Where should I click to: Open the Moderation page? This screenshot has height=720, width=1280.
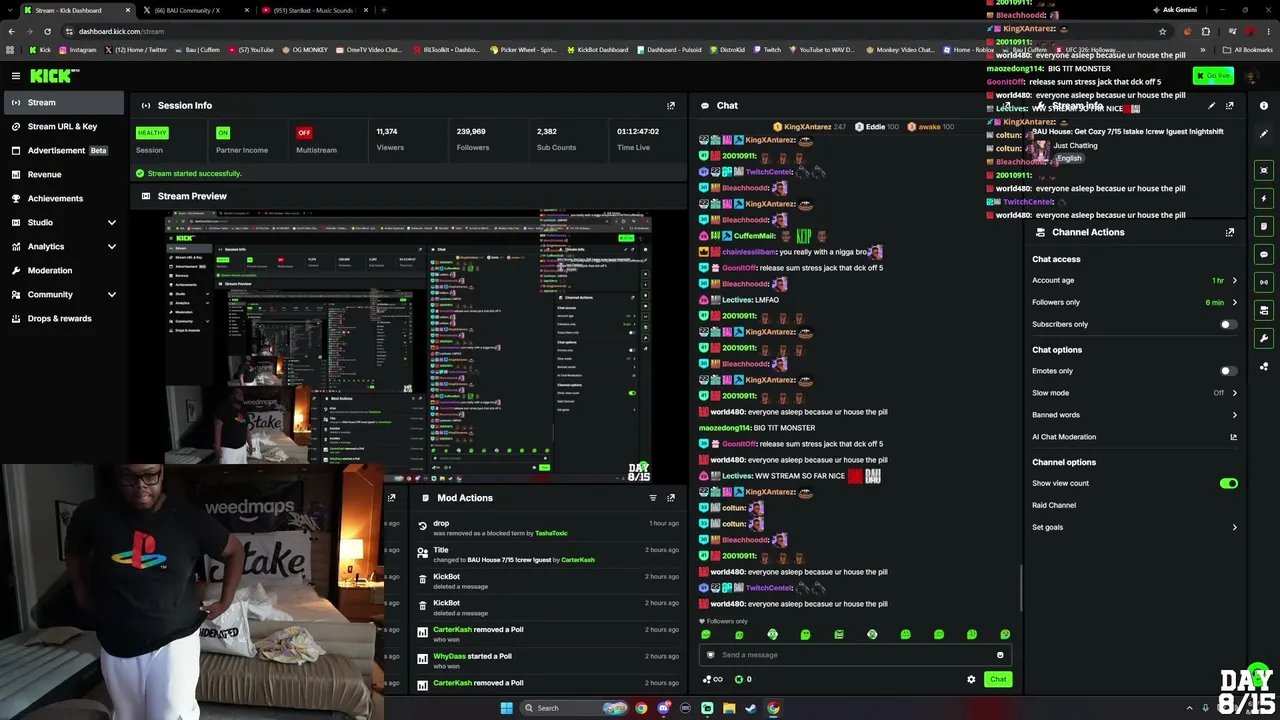[64, 270]
